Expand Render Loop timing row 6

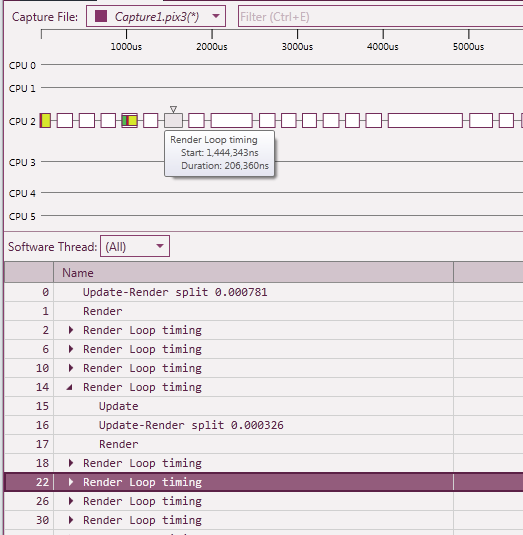pyautogui.click(x=71, y=349)
